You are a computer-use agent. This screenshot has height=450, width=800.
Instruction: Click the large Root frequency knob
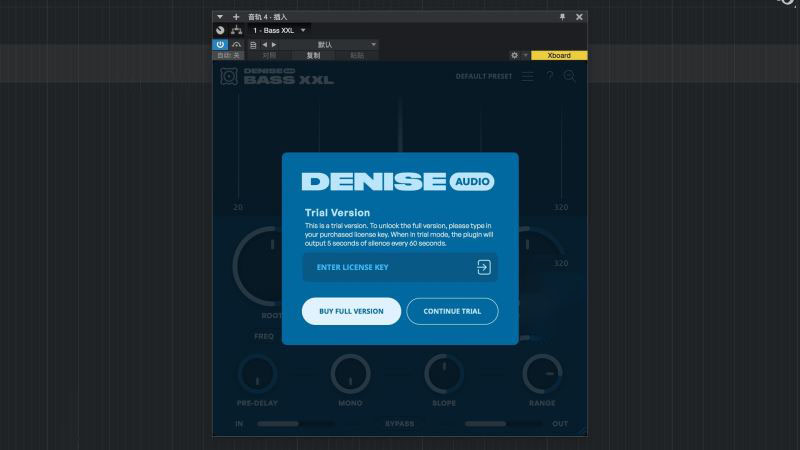(258, 266)
